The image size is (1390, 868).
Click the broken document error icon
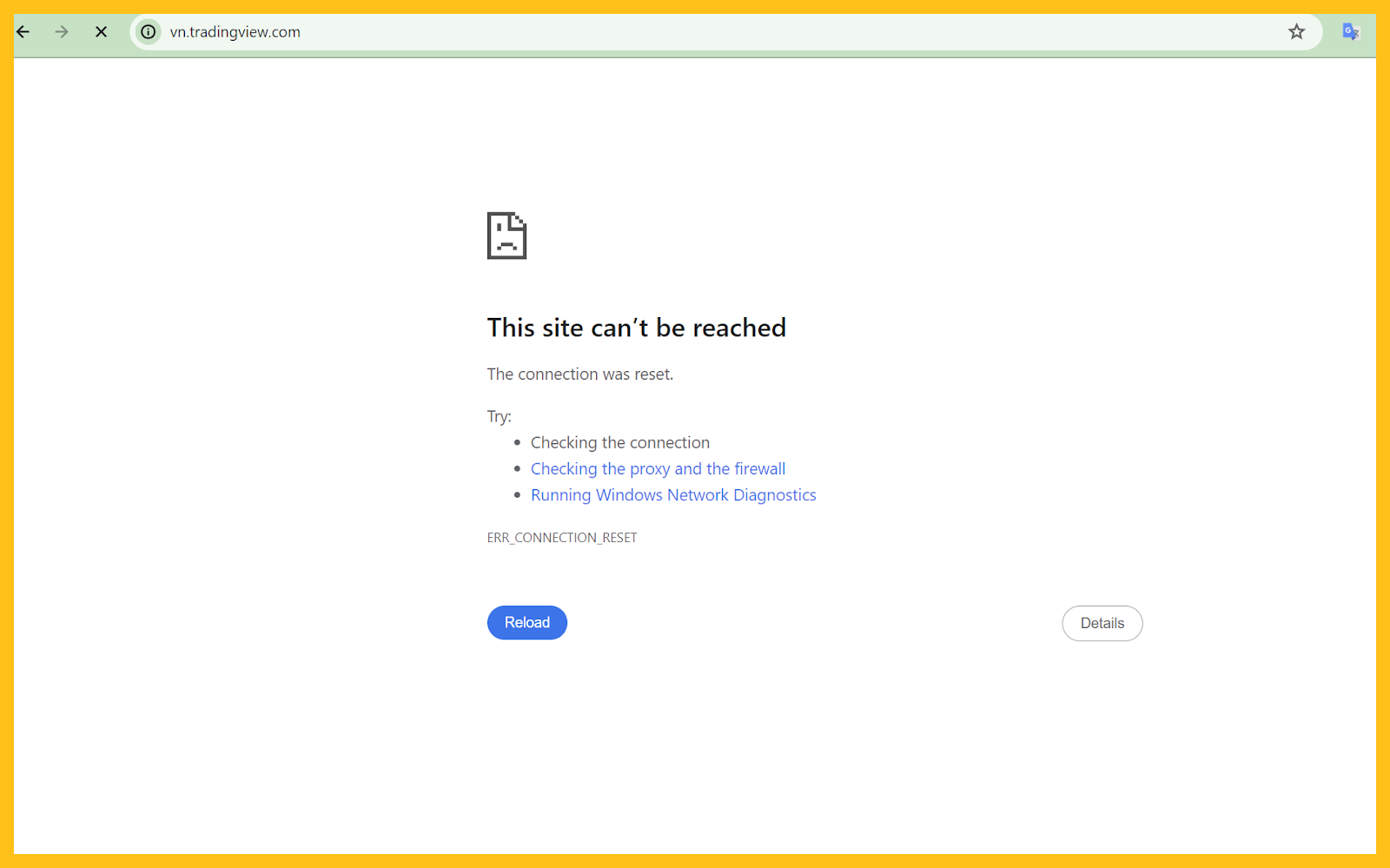(506, 235)
